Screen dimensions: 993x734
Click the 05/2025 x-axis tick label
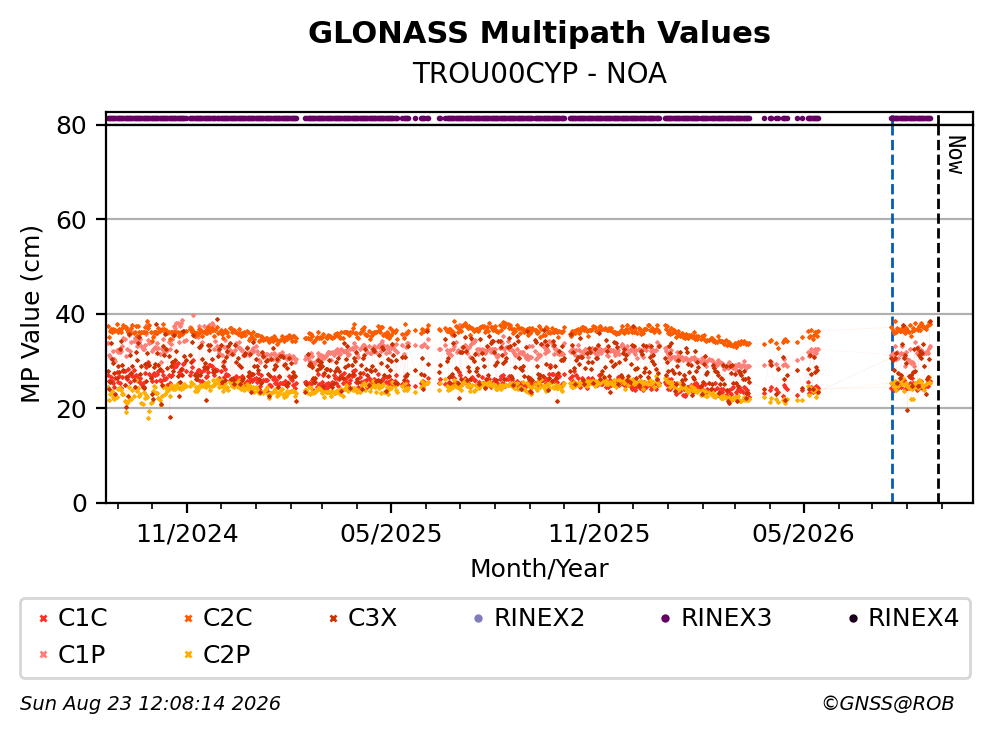[391, 534]
